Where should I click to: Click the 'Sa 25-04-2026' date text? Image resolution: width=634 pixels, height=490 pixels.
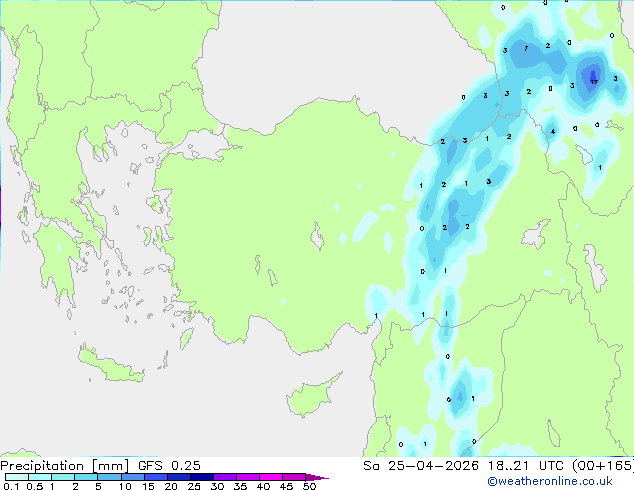[421, 466]
